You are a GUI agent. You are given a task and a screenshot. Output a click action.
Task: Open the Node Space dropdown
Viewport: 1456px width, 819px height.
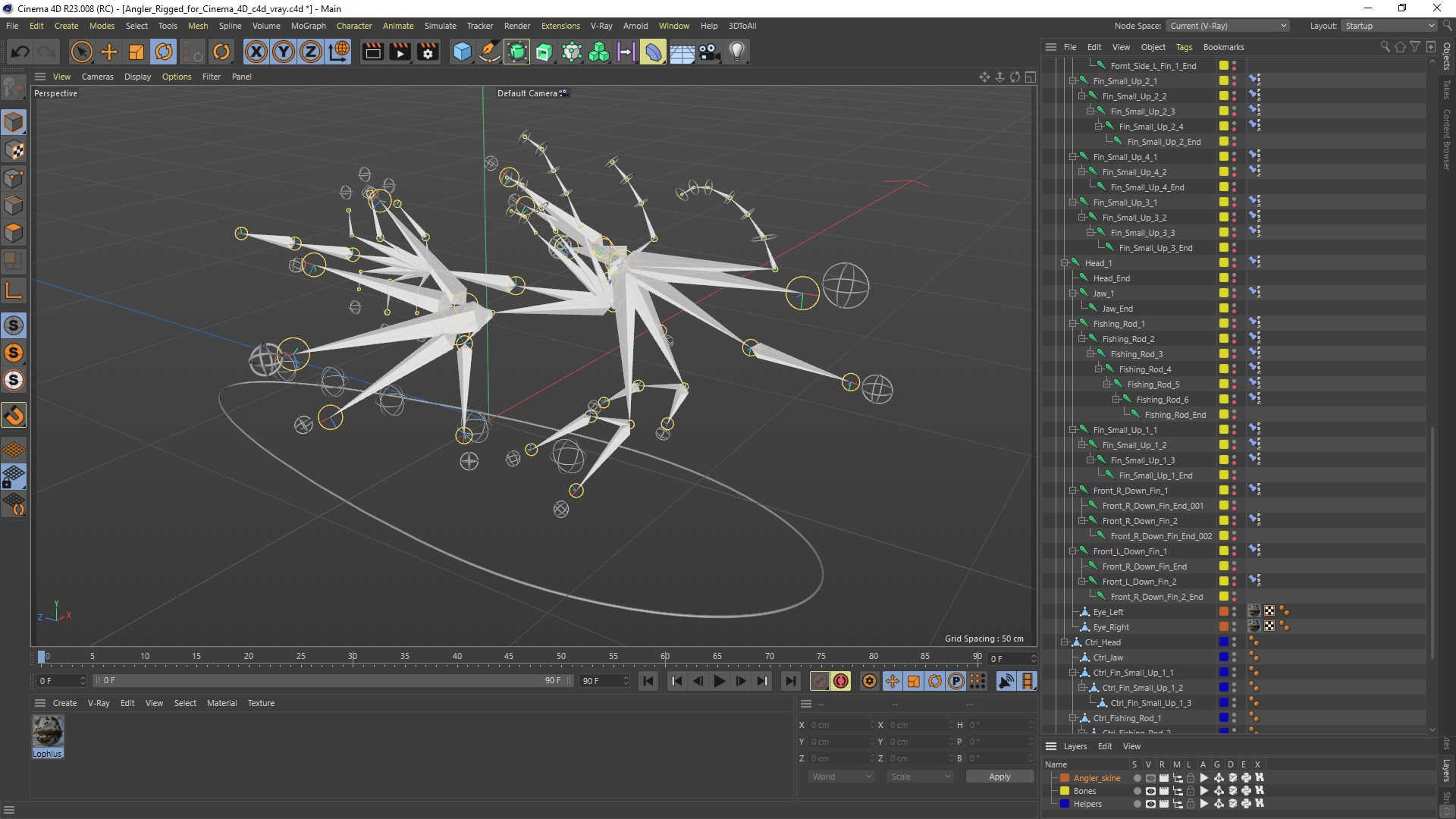[x=1228, y=26]
